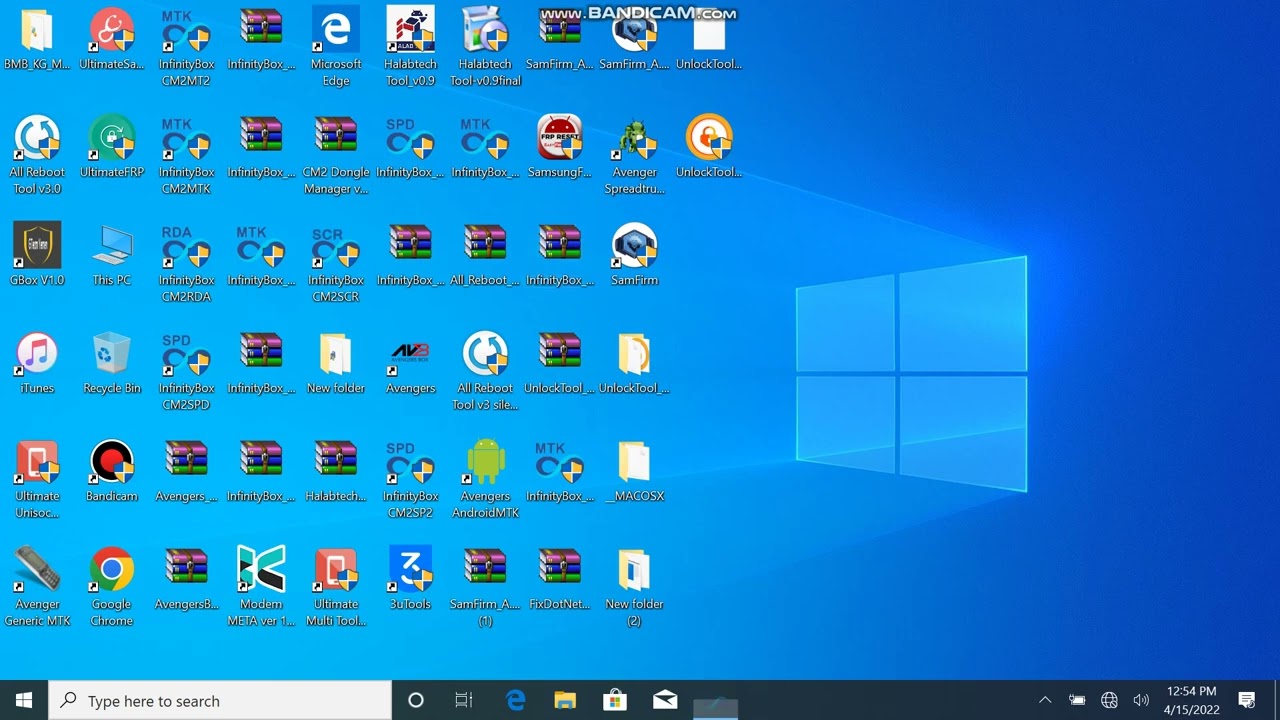Select the This PC icon
The image size is (1280, 720).
pyautogui.click(x=112, y=246)
